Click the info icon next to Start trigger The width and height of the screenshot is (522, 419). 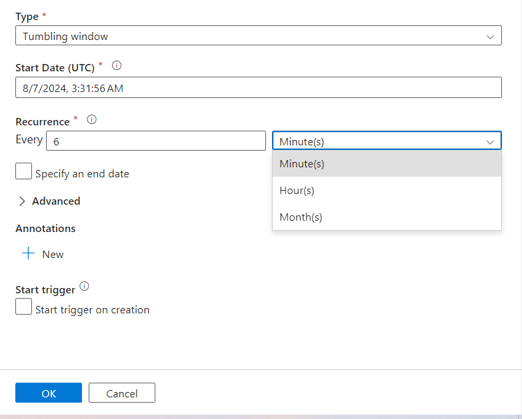pyautogui.click(x=84, y=286)
